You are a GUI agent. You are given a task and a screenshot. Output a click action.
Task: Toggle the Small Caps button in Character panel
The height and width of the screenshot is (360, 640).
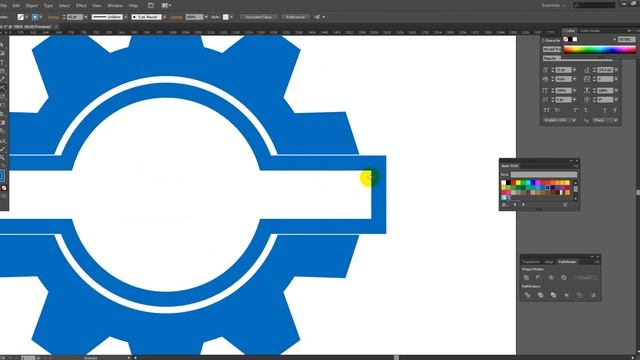(557, 111)
